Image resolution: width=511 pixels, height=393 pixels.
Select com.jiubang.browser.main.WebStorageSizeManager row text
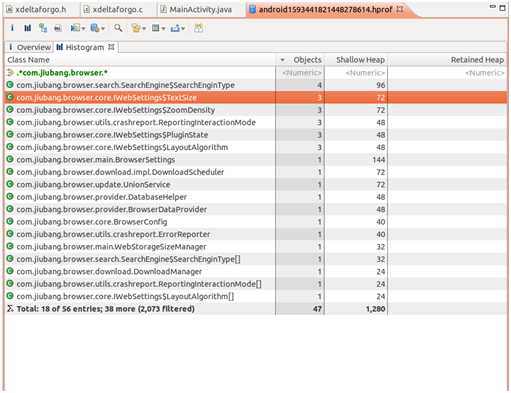click(x=111, y=247)
